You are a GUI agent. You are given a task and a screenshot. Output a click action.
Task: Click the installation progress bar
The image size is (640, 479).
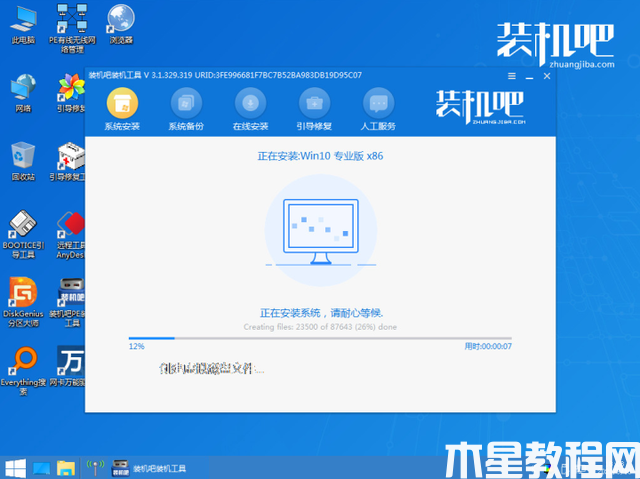[x=320, y=338]
